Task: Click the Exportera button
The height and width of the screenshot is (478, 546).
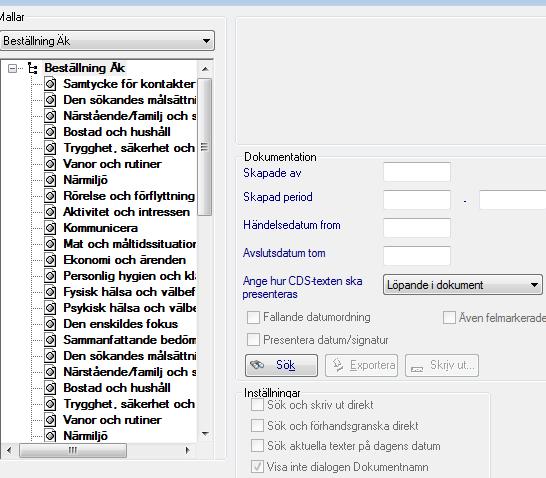Action: tap(361, 366)
